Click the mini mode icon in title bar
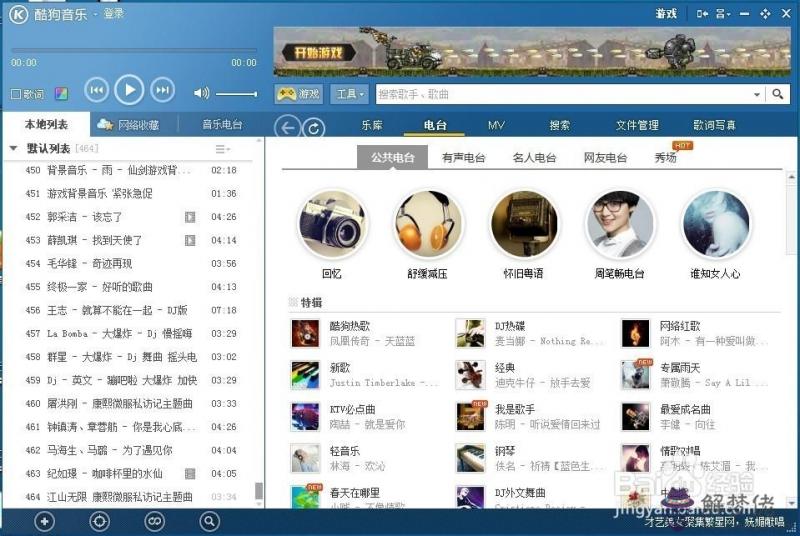This screenshot has height=536, width=800. tap(703, 14)
